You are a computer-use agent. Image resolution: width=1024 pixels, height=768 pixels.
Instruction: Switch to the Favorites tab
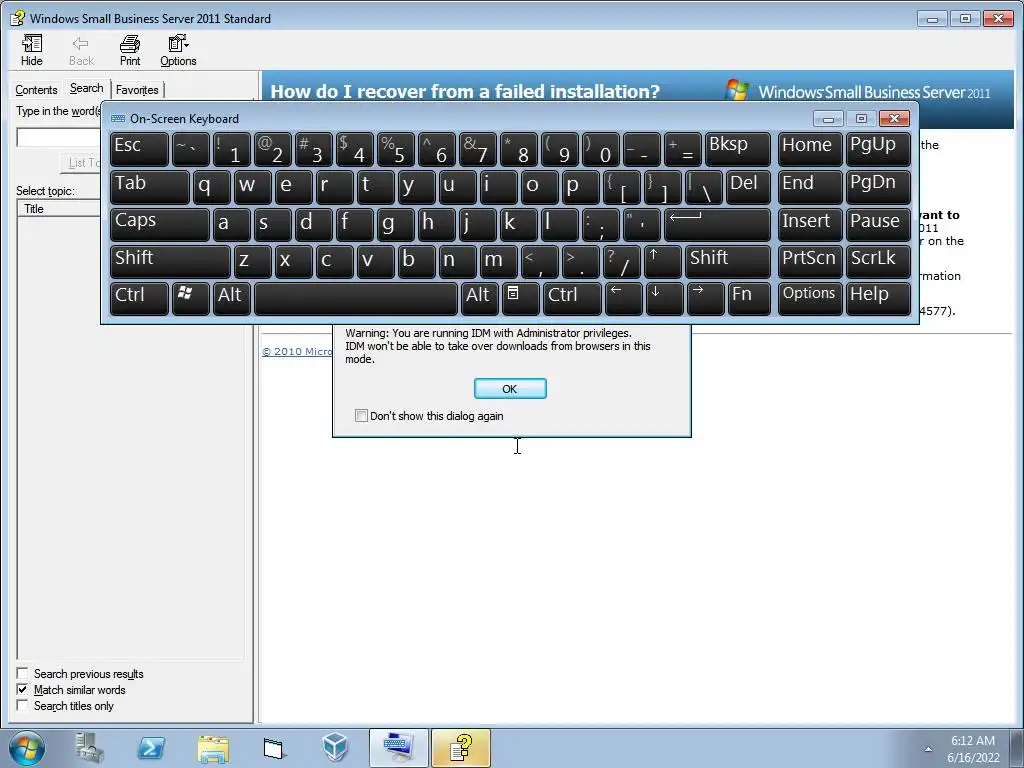pyautogui.click(x=137, y=89)
